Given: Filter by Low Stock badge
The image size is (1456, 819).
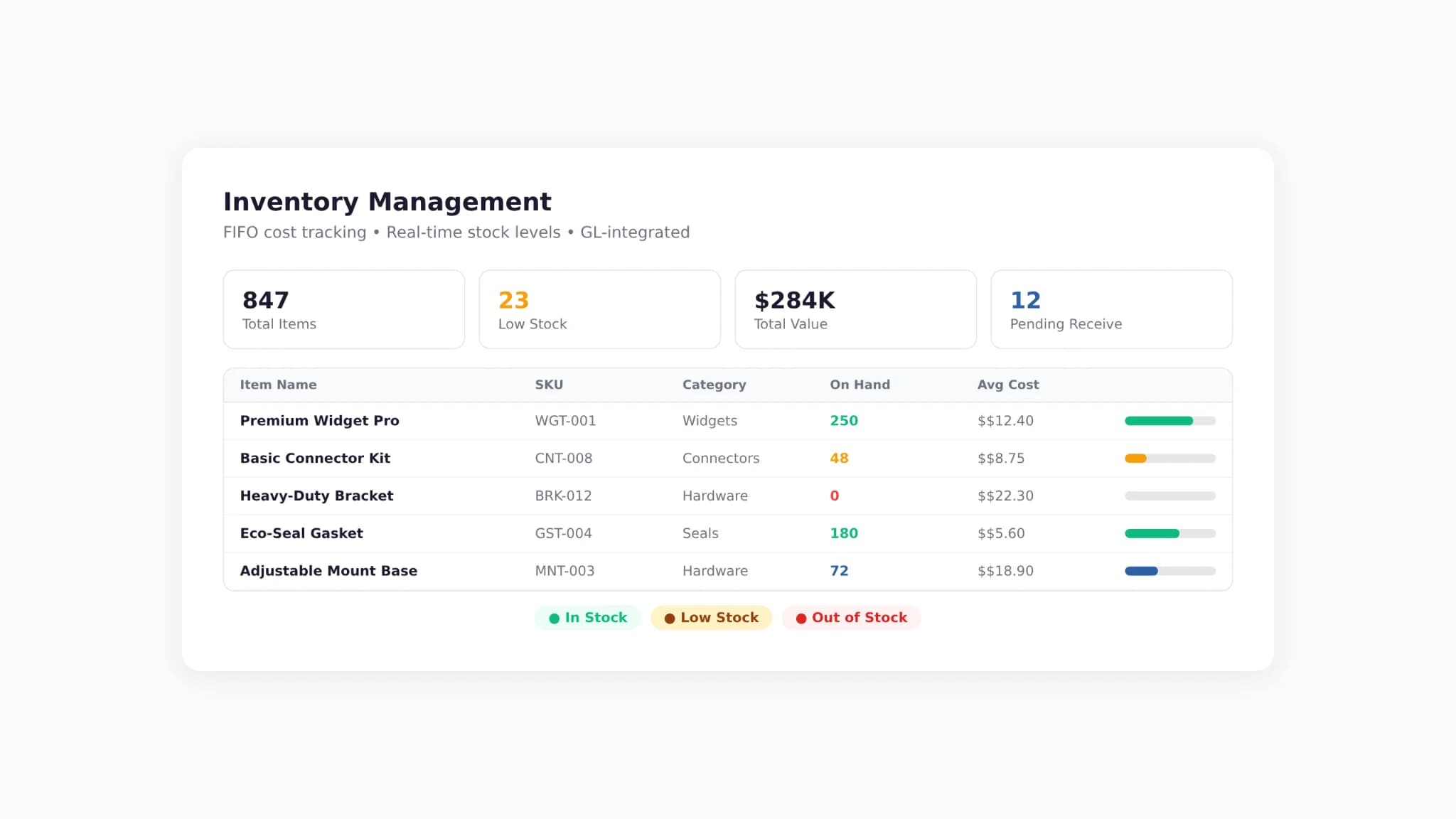Looking at the screenshot, I should (711, 618).
